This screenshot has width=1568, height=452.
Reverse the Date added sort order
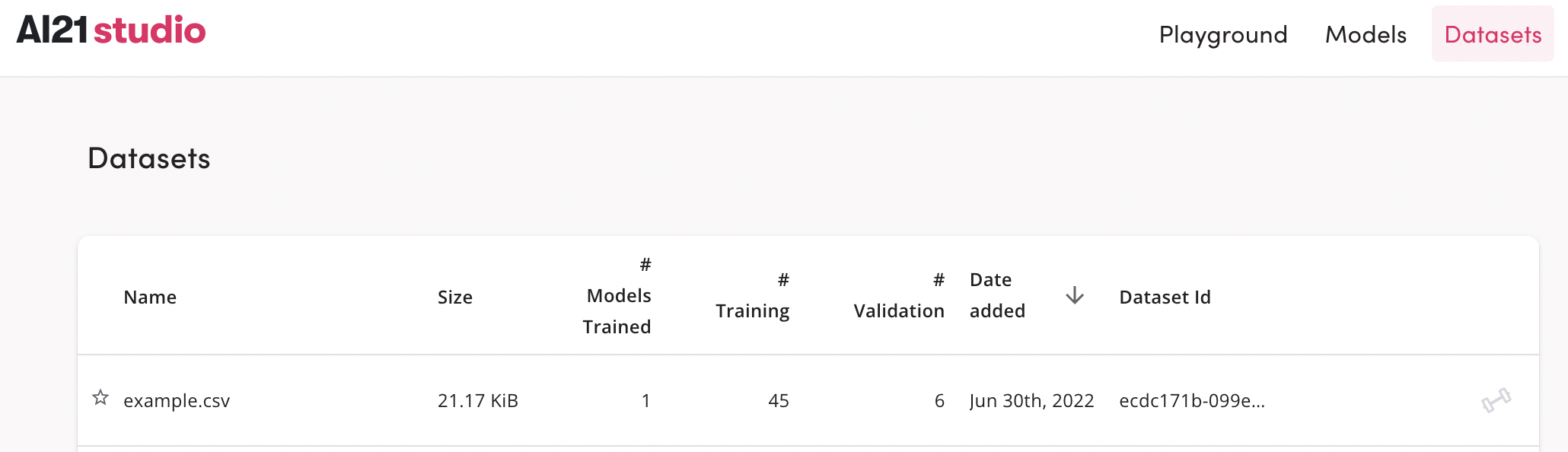[1074, 297]
